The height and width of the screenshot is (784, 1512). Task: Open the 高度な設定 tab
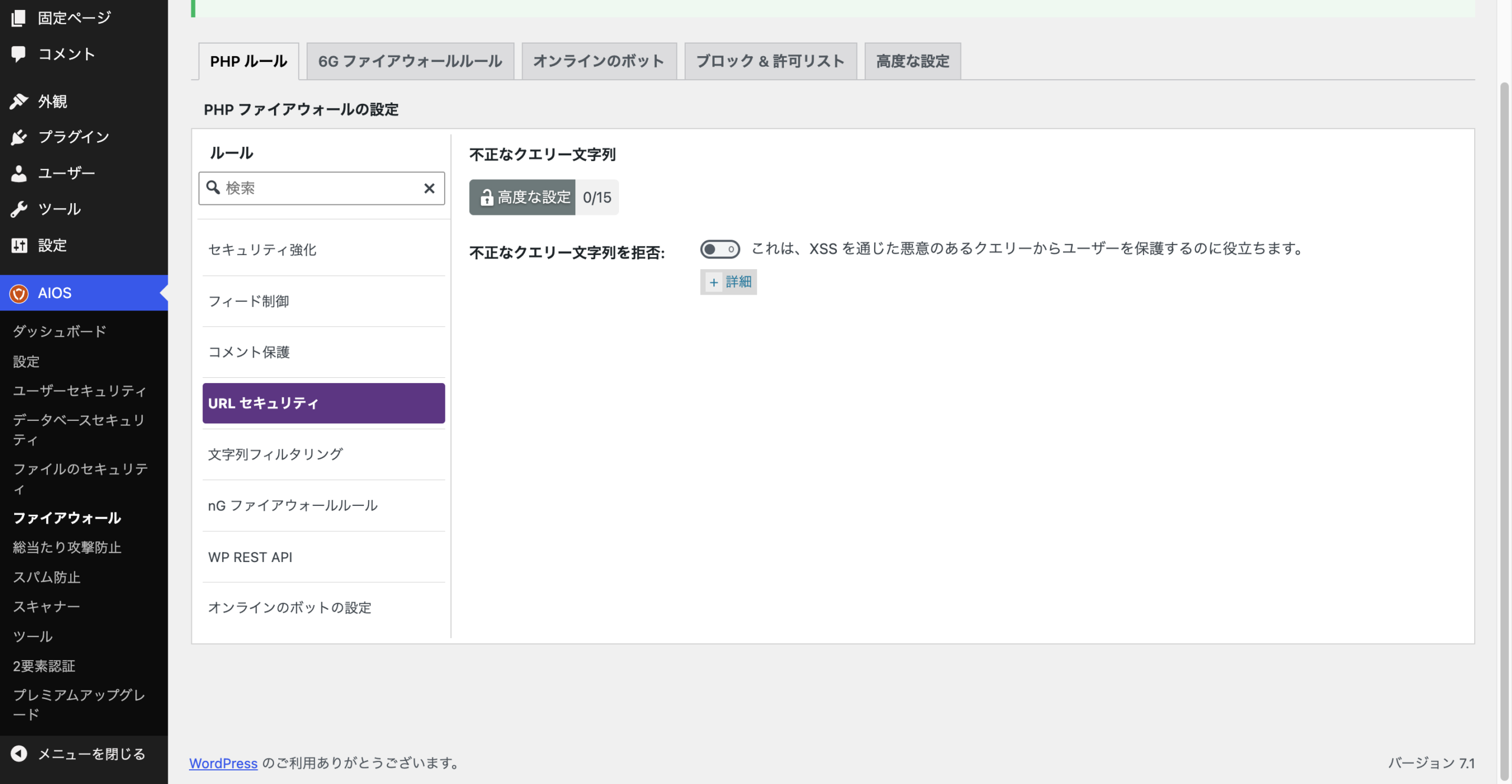(913, 61)
